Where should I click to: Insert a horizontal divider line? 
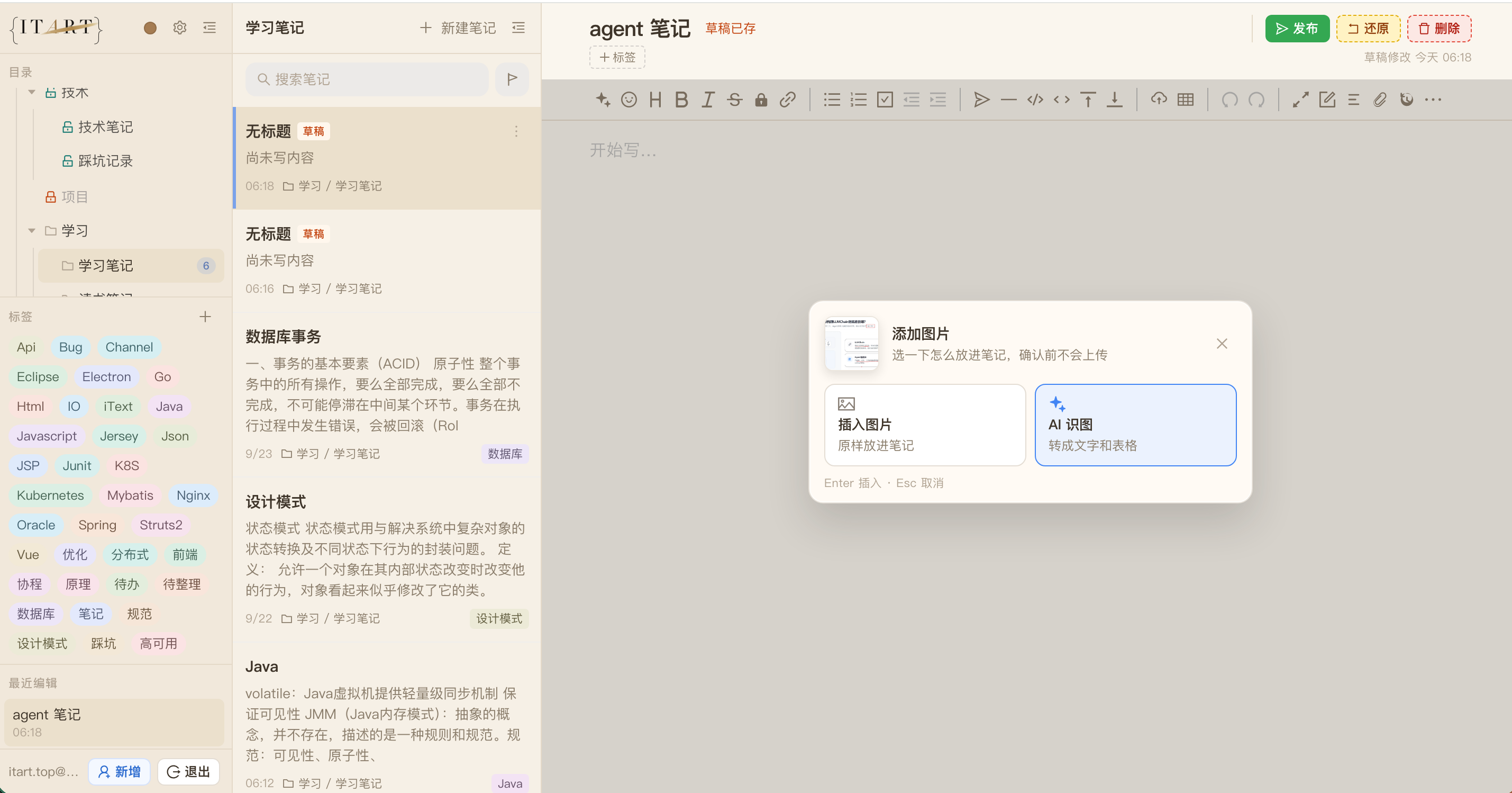tap(1008, 100)
